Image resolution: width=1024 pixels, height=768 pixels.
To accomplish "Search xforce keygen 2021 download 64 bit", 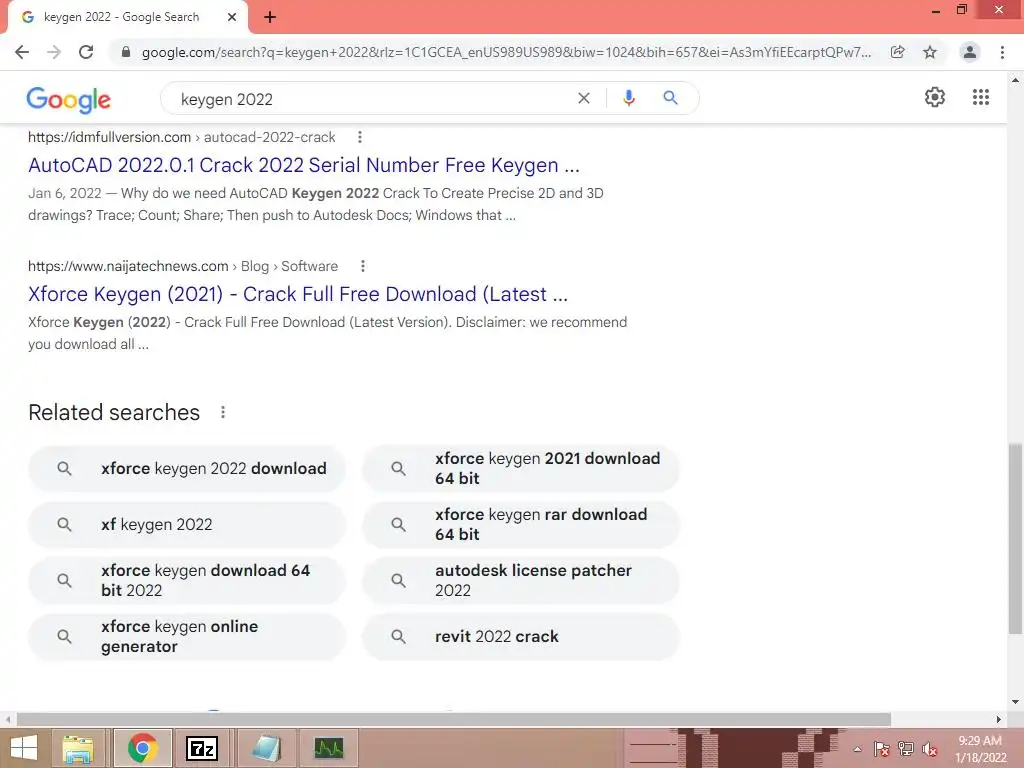I will coord(520,469).
